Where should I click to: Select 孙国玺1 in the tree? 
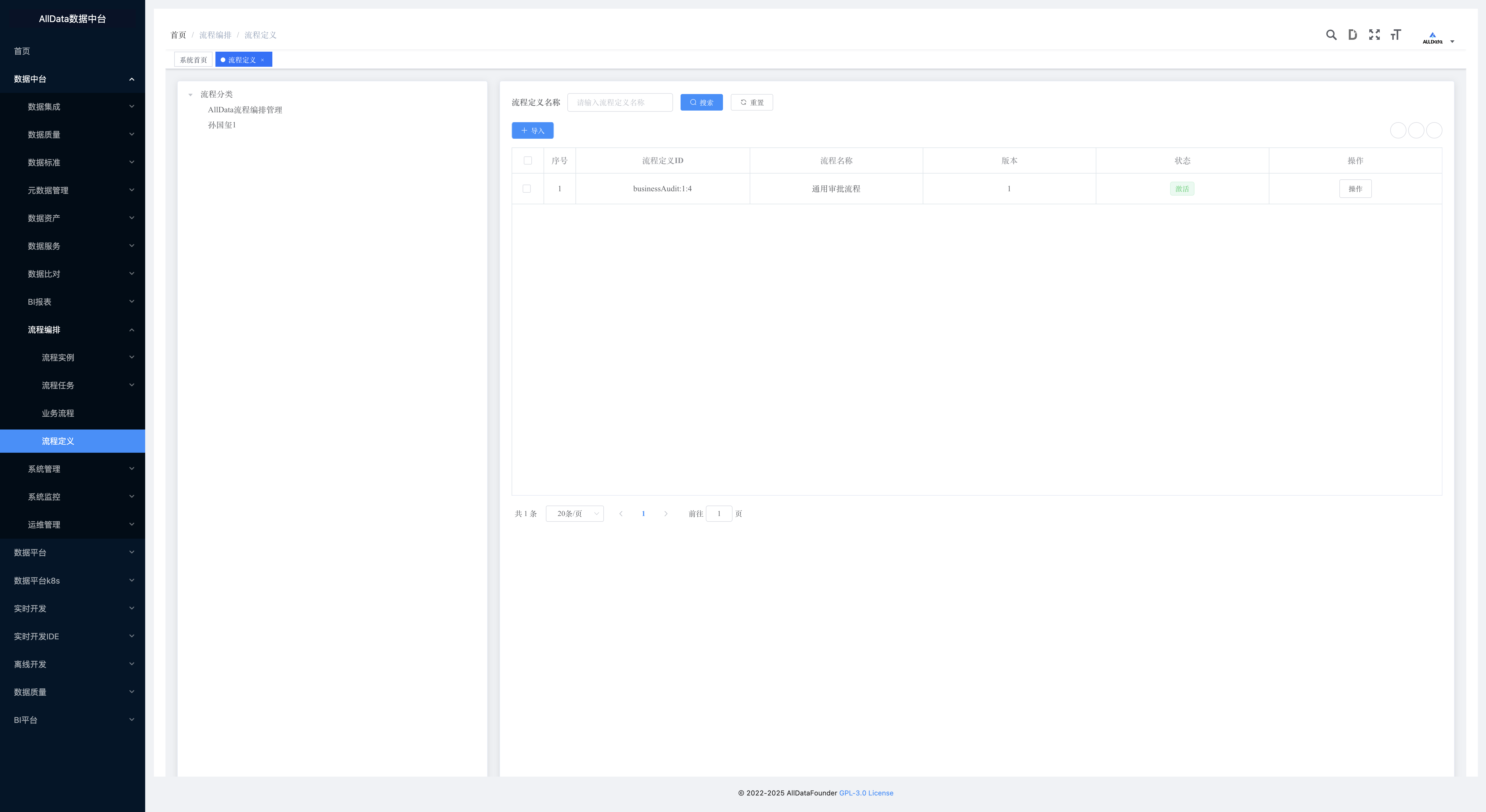(222, 125)
